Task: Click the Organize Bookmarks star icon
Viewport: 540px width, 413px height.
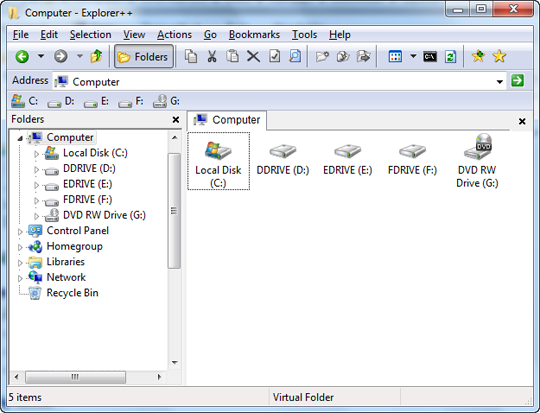Action: tap(499, 56)
